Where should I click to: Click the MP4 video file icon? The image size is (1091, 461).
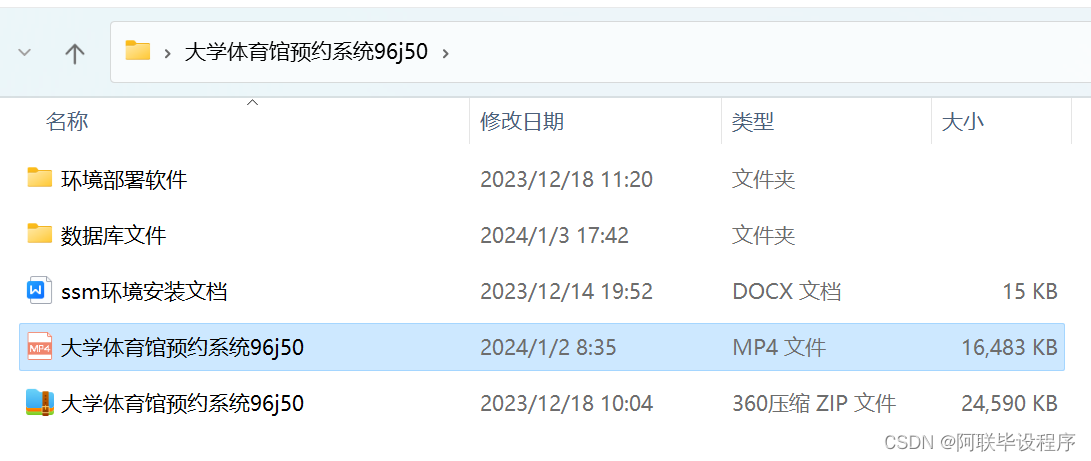[40, 346]
